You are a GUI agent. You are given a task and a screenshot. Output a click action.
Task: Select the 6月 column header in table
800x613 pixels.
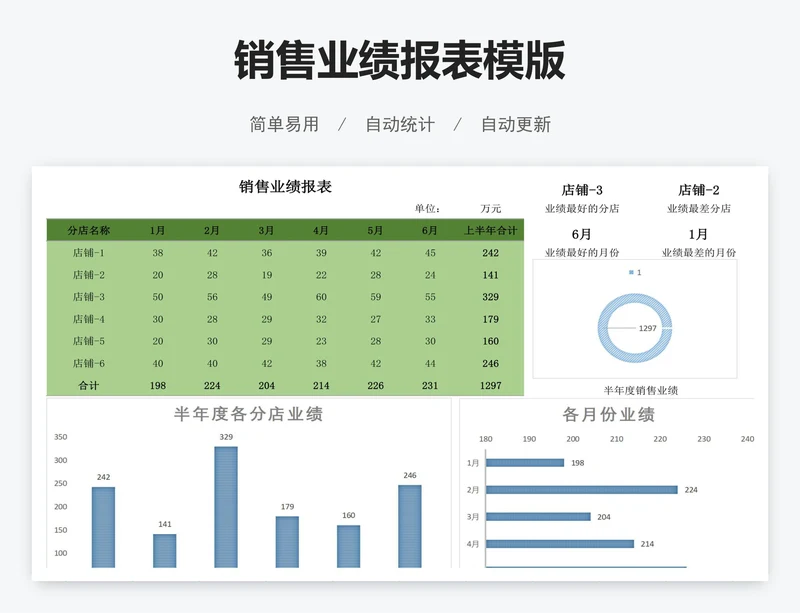(x=430, y=230)
